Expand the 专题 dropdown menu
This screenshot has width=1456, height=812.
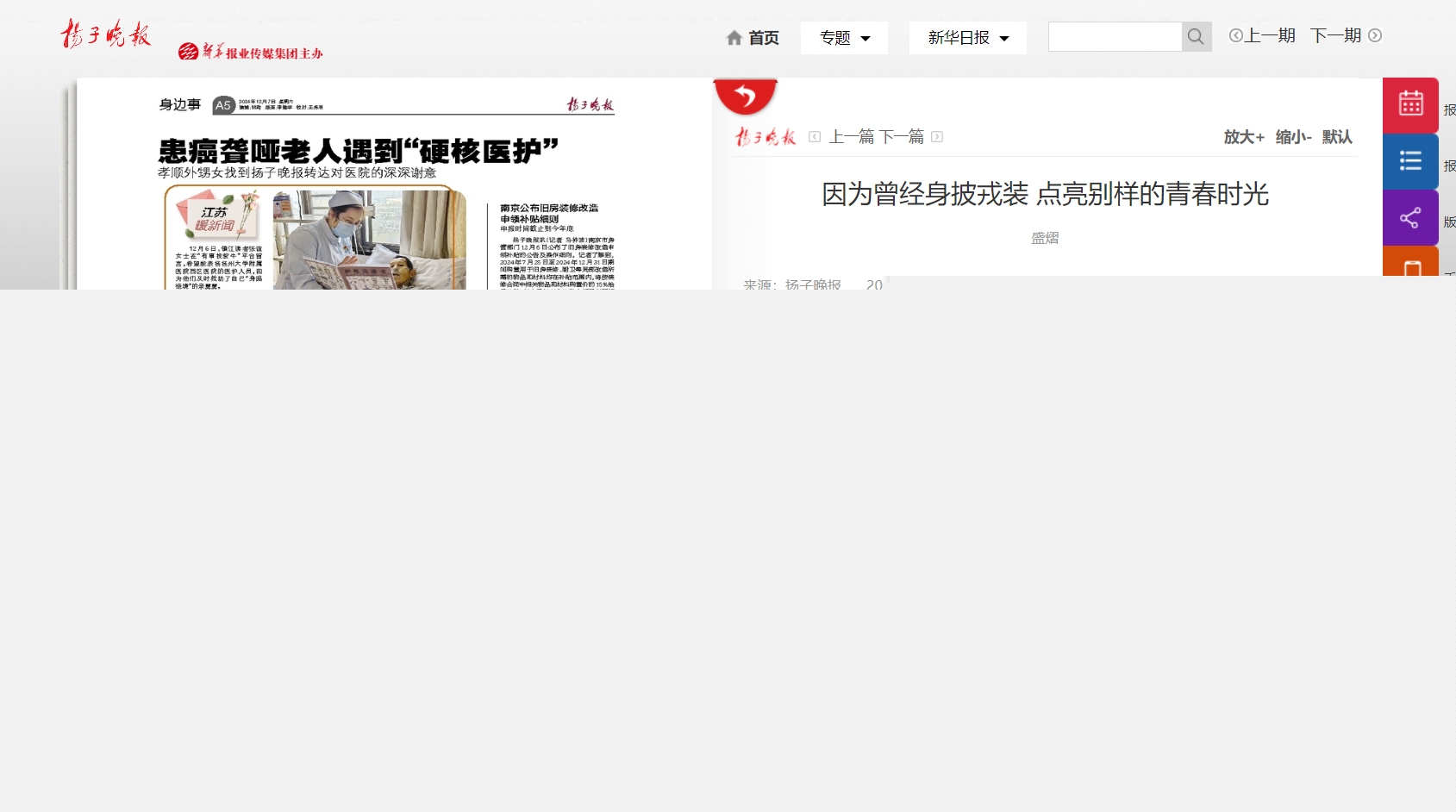[844, 38]
